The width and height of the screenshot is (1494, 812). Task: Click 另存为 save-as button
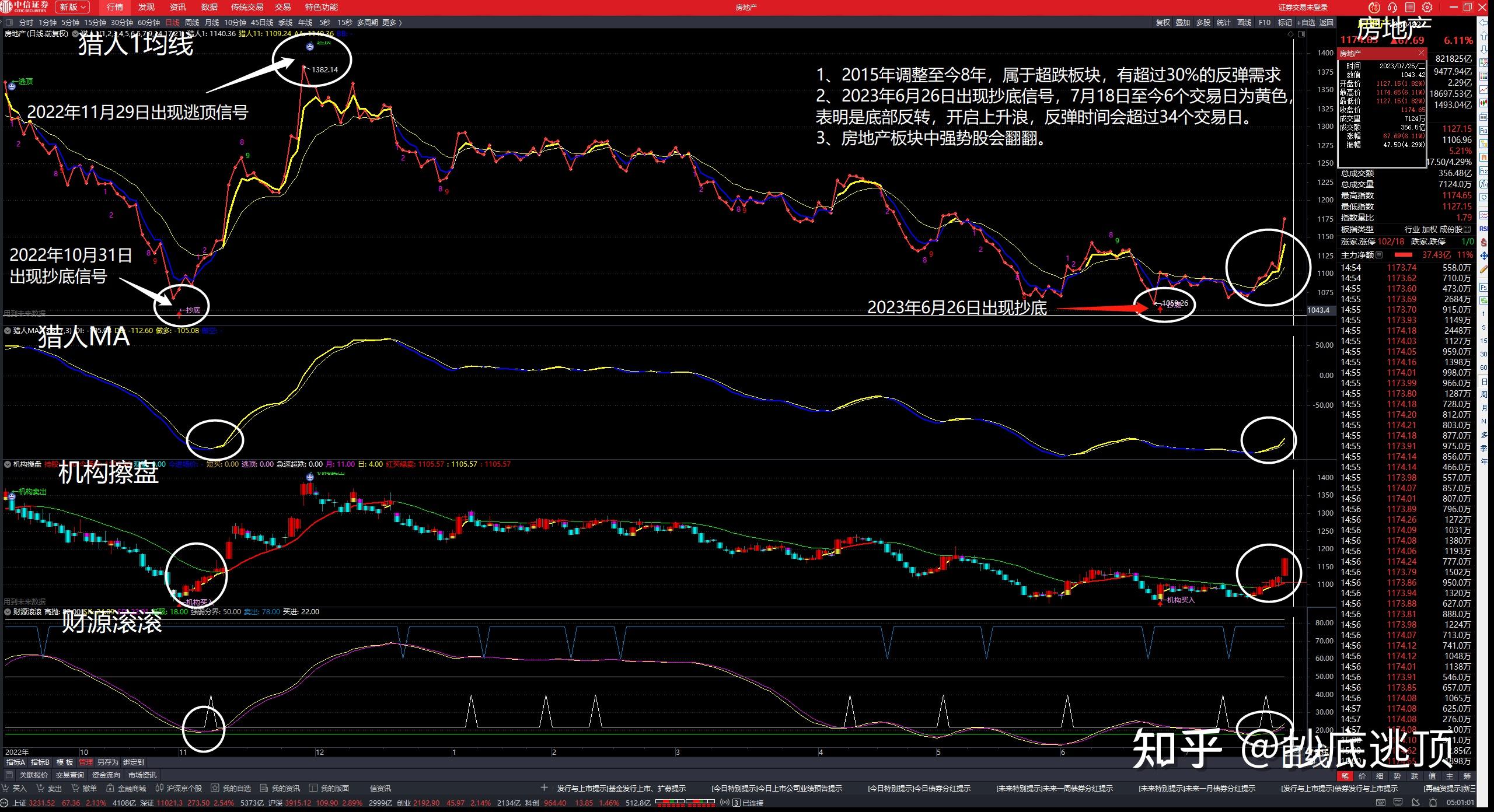click(107, 762)
